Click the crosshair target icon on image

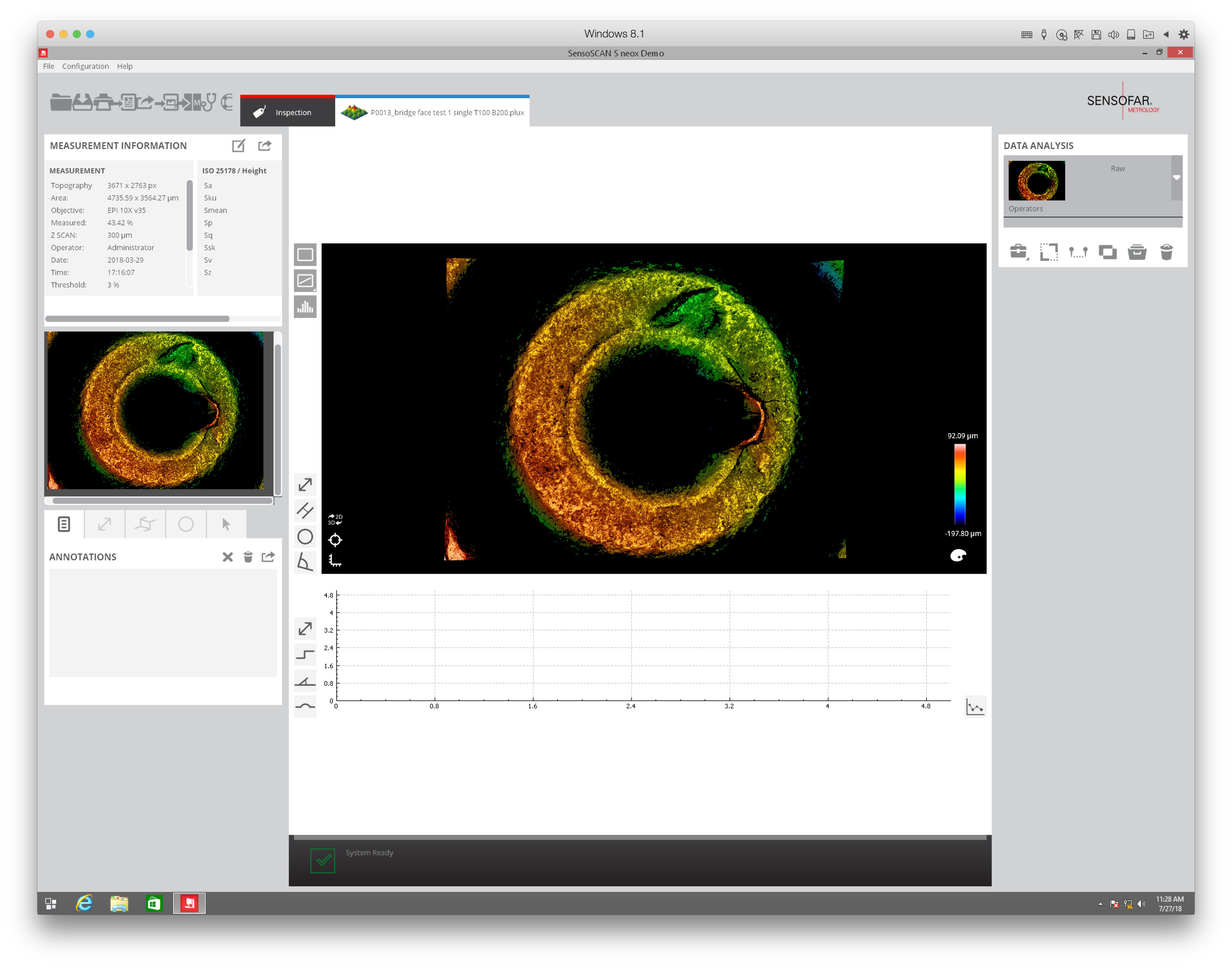click(x=335, y=540)
